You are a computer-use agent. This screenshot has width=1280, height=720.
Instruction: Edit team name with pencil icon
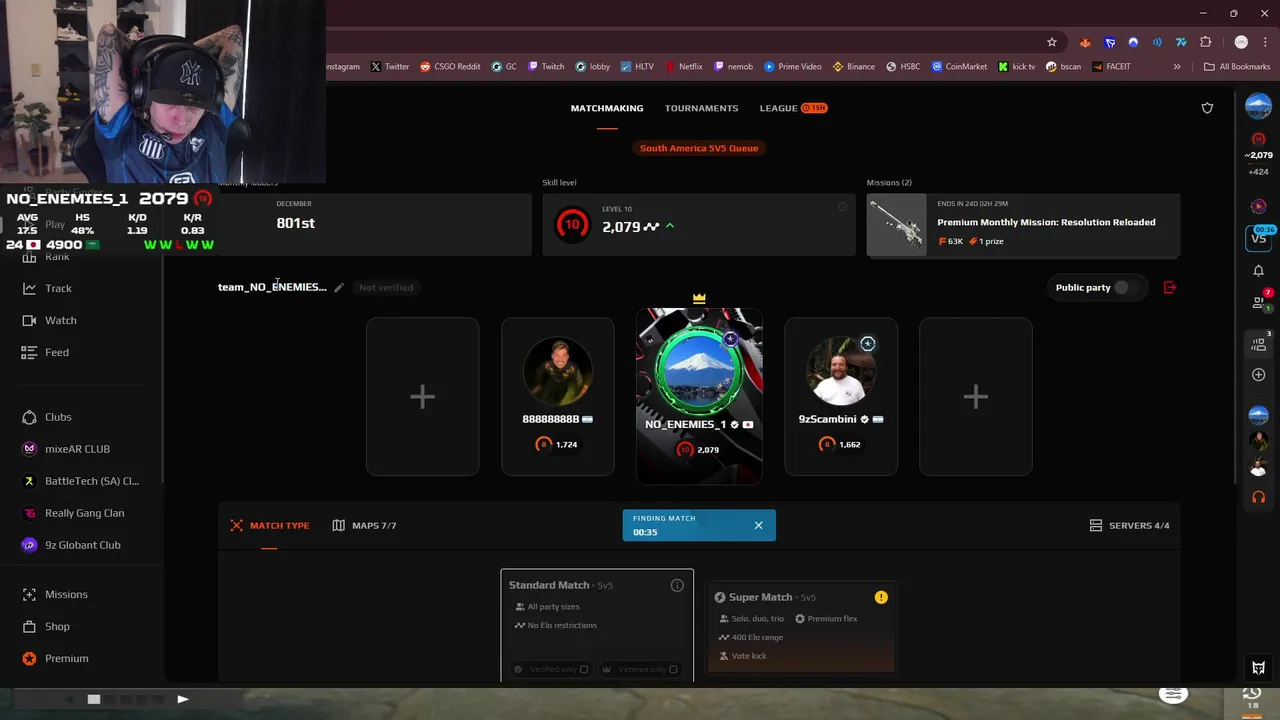tap(339, 287)
